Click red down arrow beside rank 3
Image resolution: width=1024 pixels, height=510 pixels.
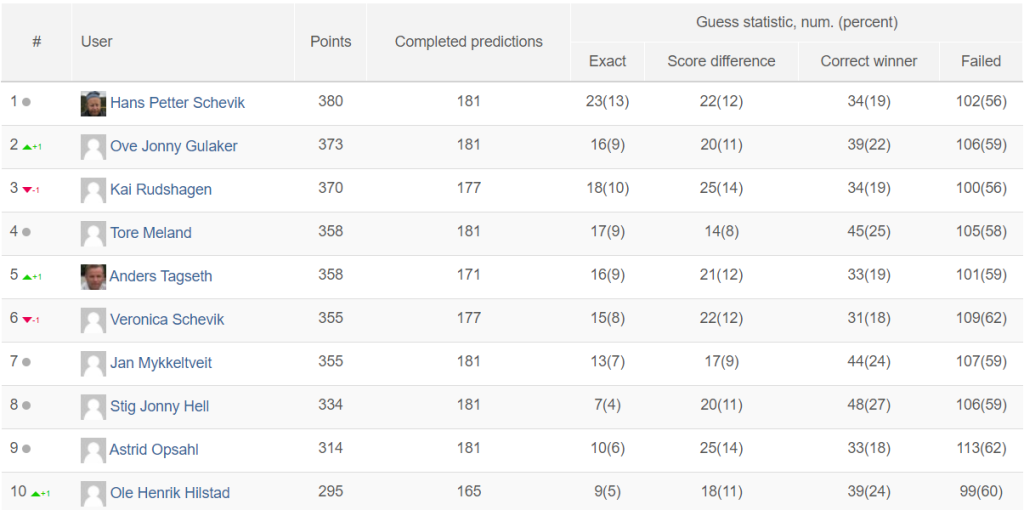coord(27,190)
